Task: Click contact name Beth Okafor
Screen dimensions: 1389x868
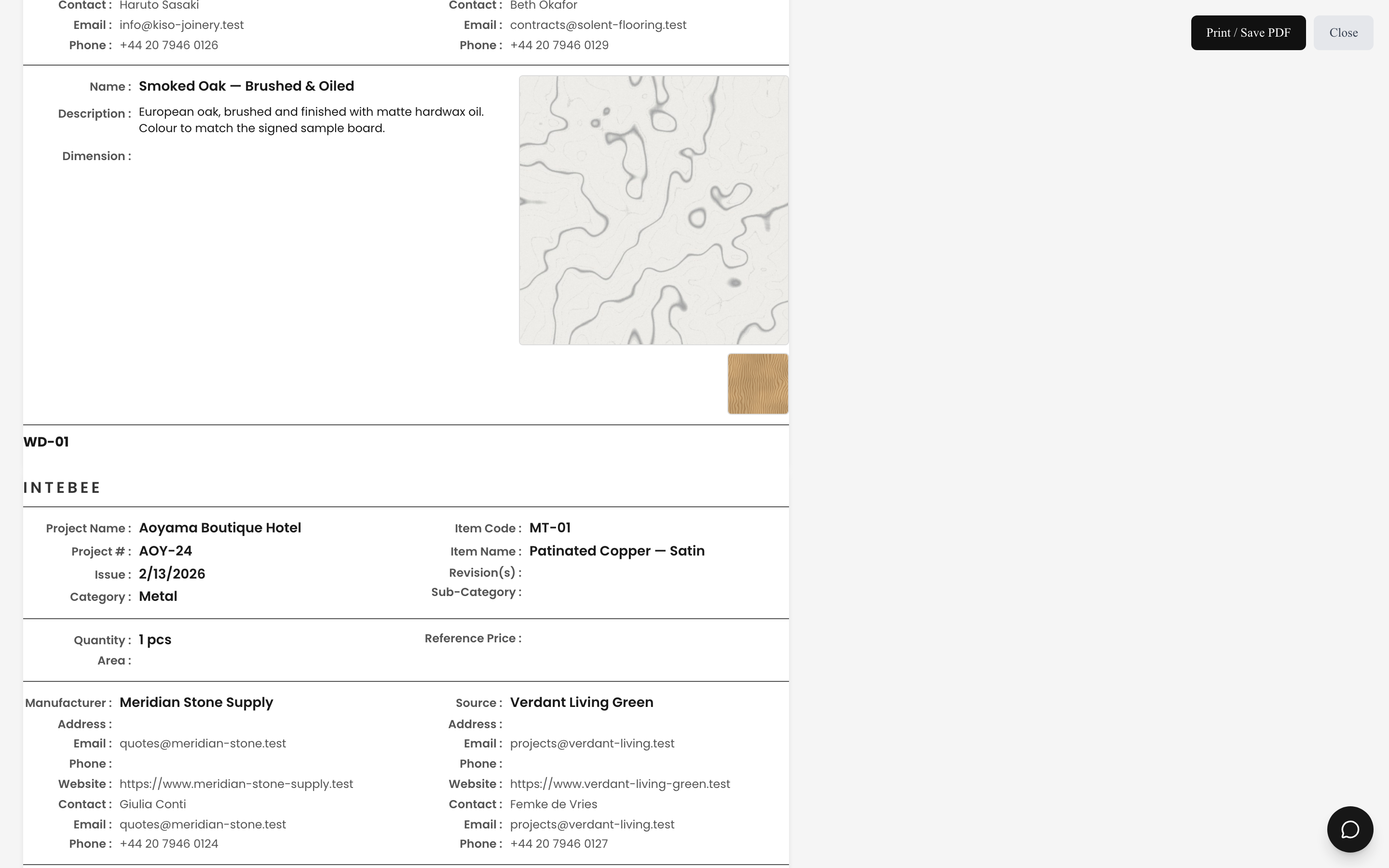Action: (544, 6)
